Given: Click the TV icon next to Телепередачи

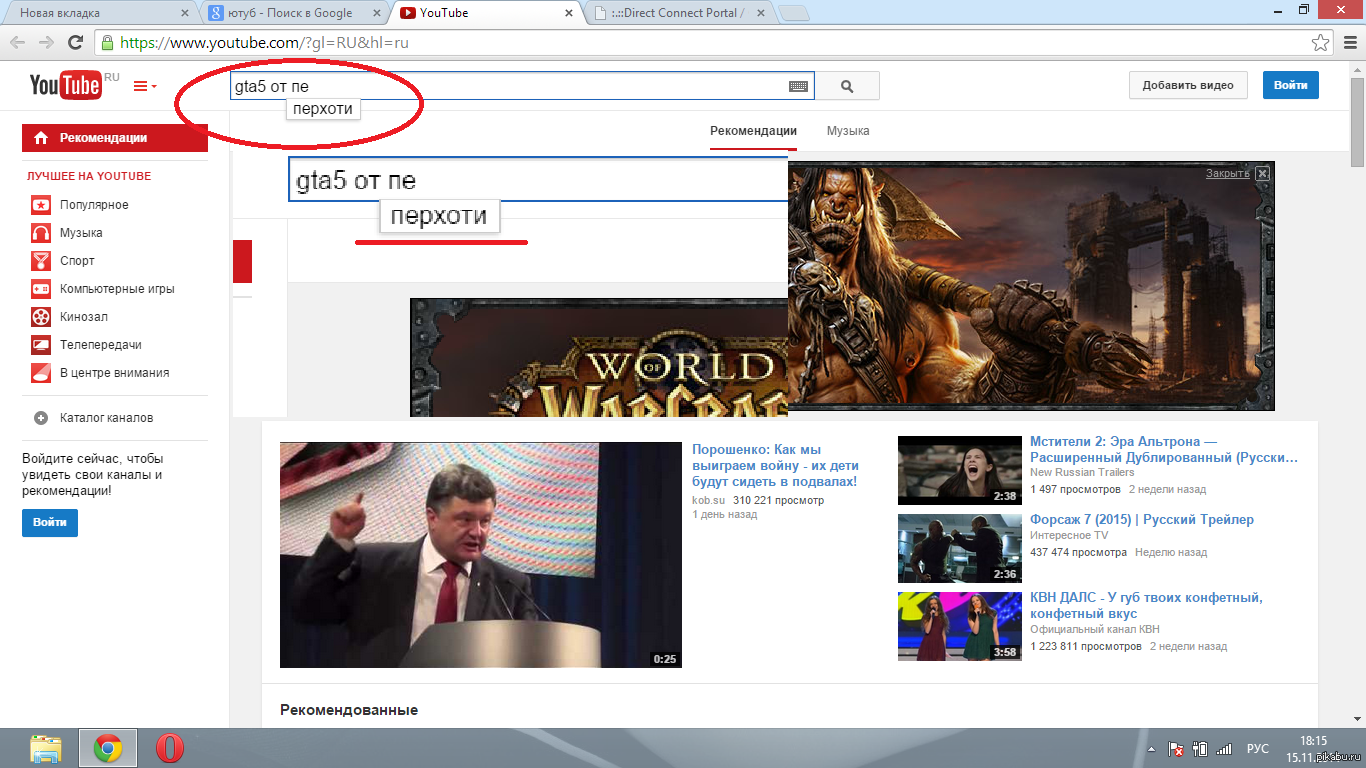Looking at the screenshot, I should (41, 345).
